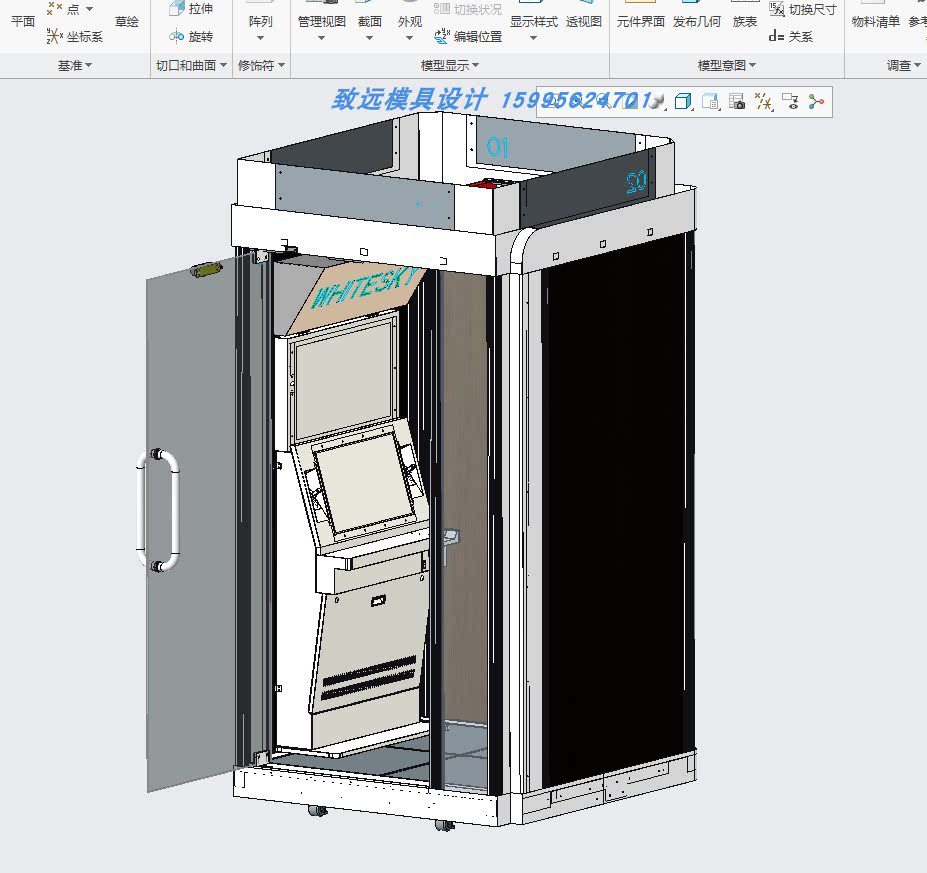
Task: Create a 坐标系 coordinate system
Action: coord(75,37)
